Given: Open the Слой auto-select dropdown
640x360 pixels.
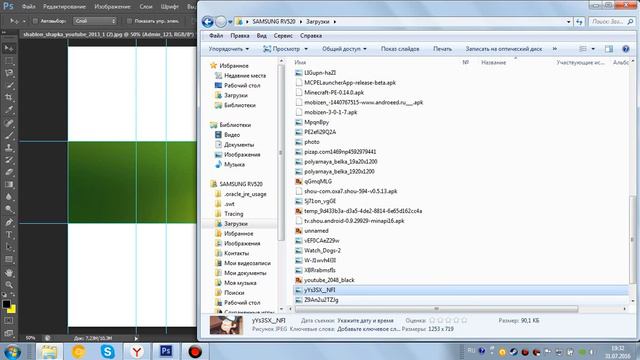Looking at the screenshot, I should click(x=95, y=21).
